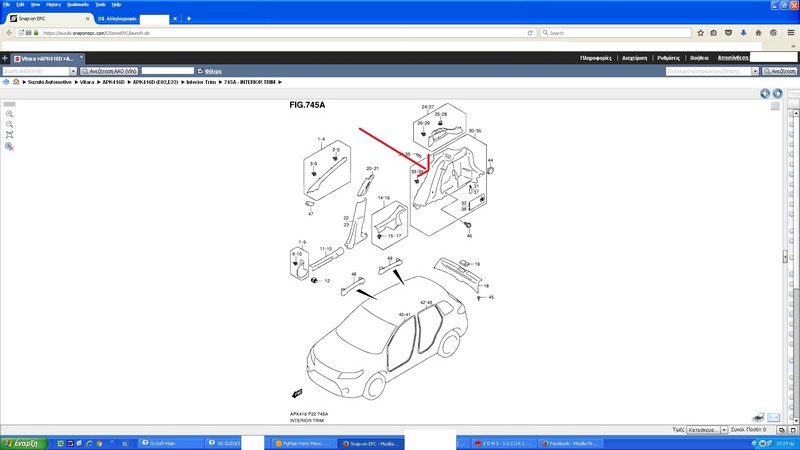Screen dimensions: 800x450
Task: Reload the current page
Action: [x=530, y=33]
